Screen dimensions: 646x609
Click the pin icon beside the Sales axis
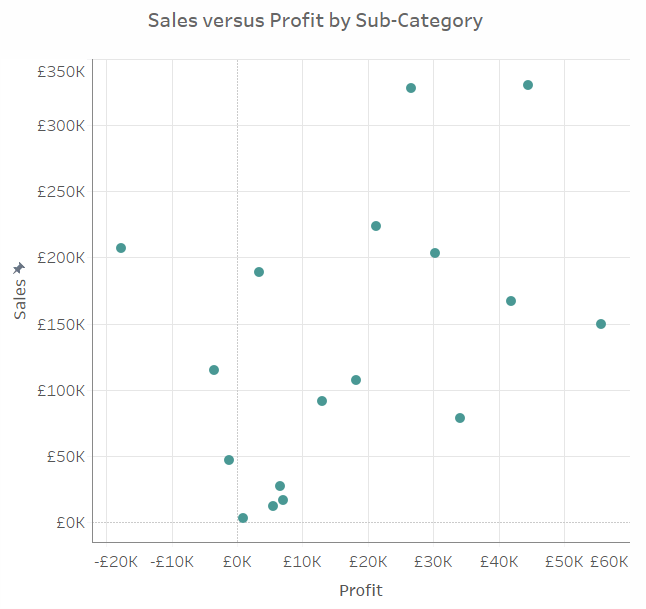pyautogui.click(x=19, y=269)
